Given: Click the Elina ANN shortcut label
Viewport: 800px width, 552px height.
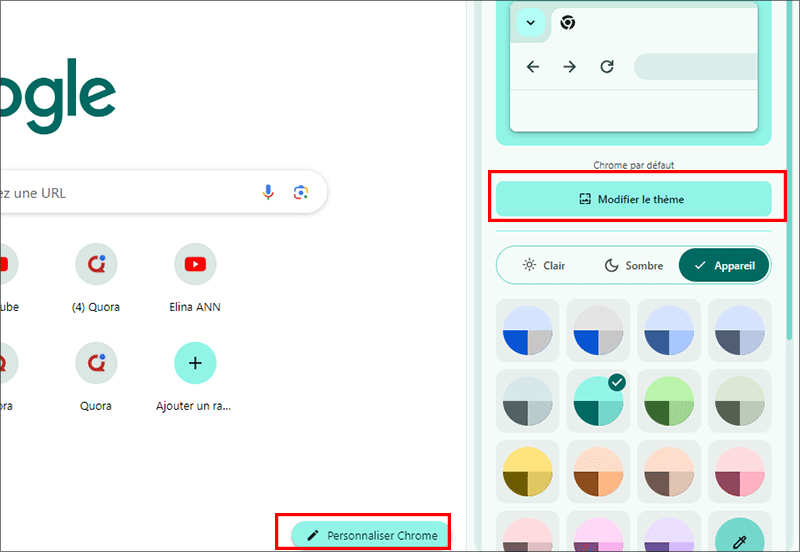Looking at the screenshot, I should pos(195,307).
